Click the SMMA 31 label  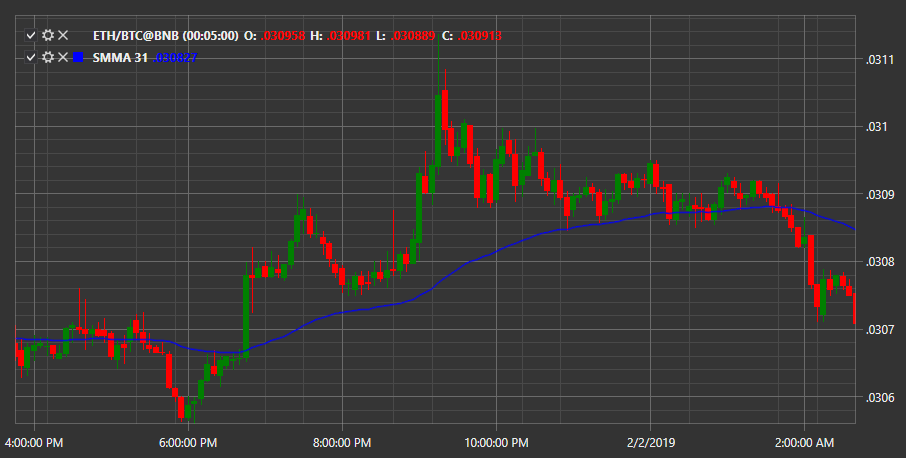coord(120,58)
